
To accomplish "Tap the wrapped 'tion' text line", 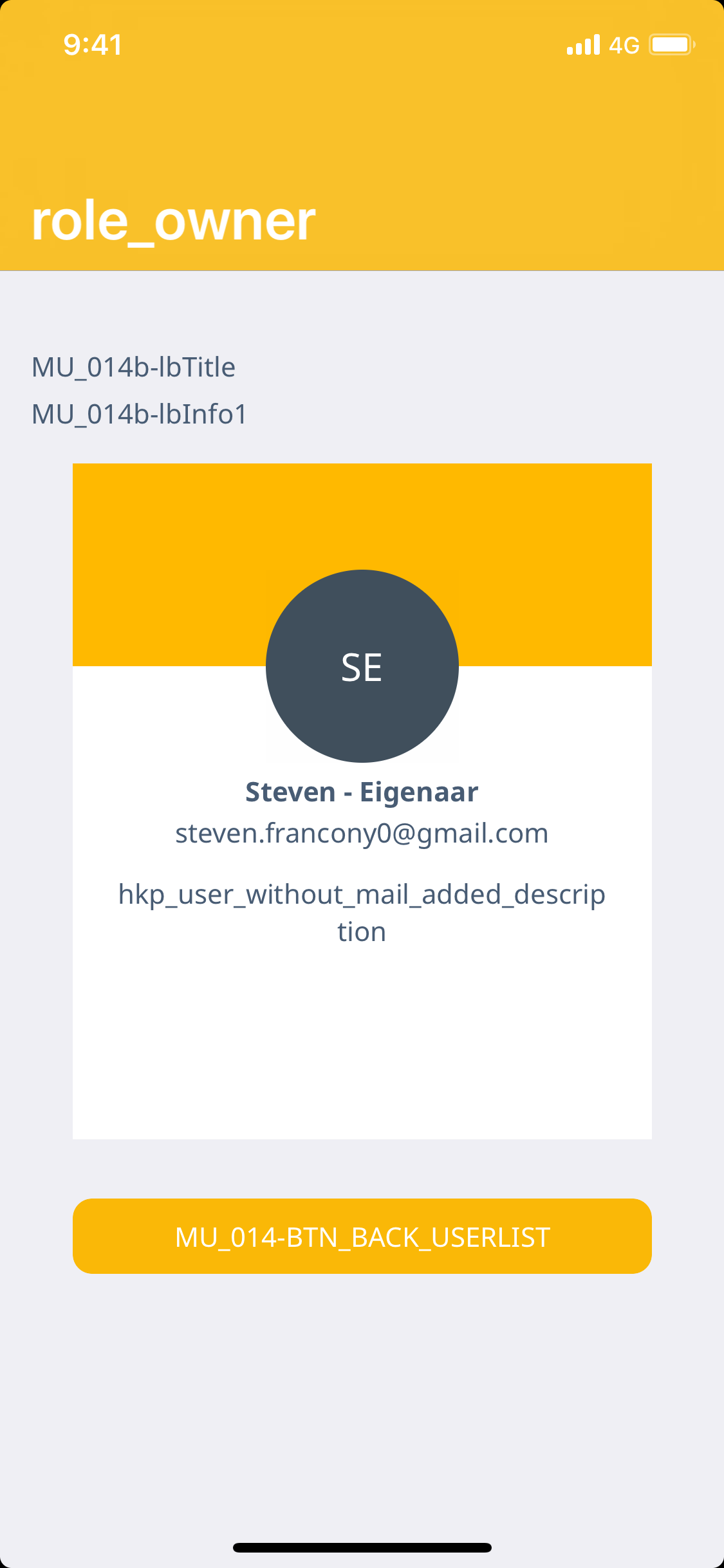I will coord(362,931).
